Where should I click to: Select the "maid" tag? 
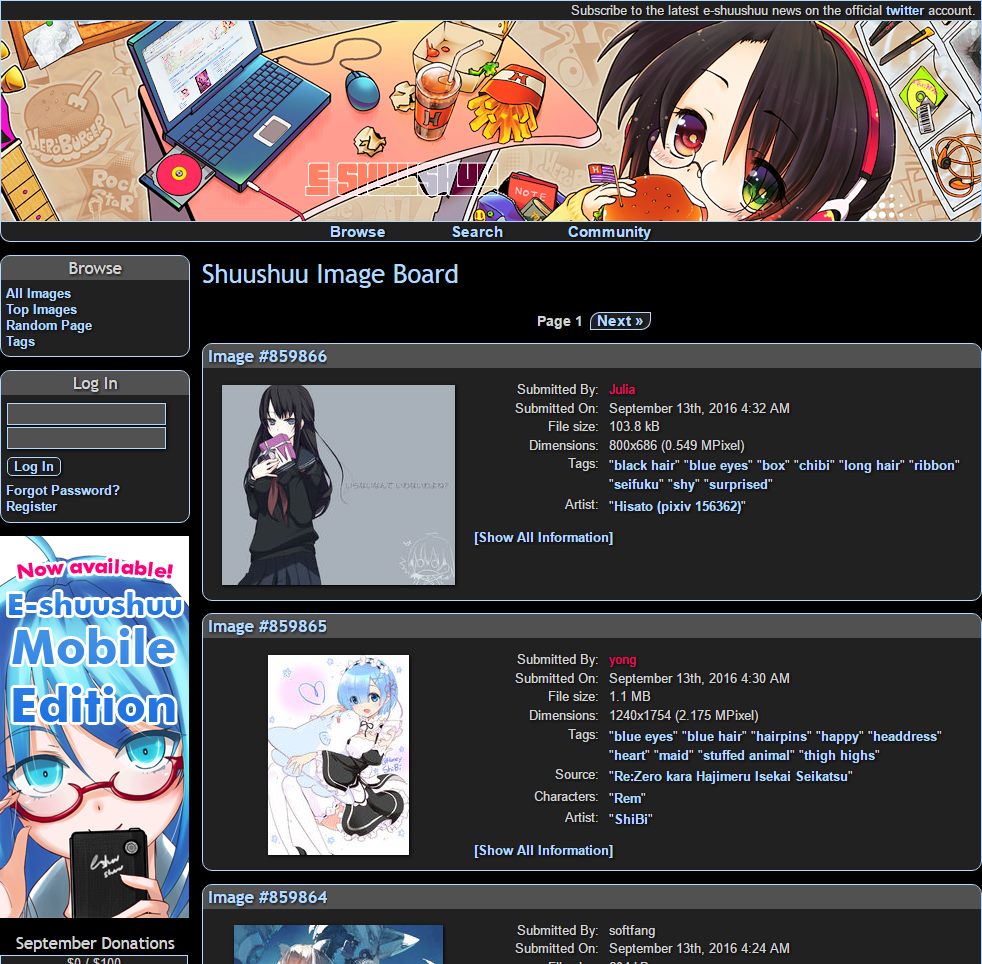tap(673, 755)
